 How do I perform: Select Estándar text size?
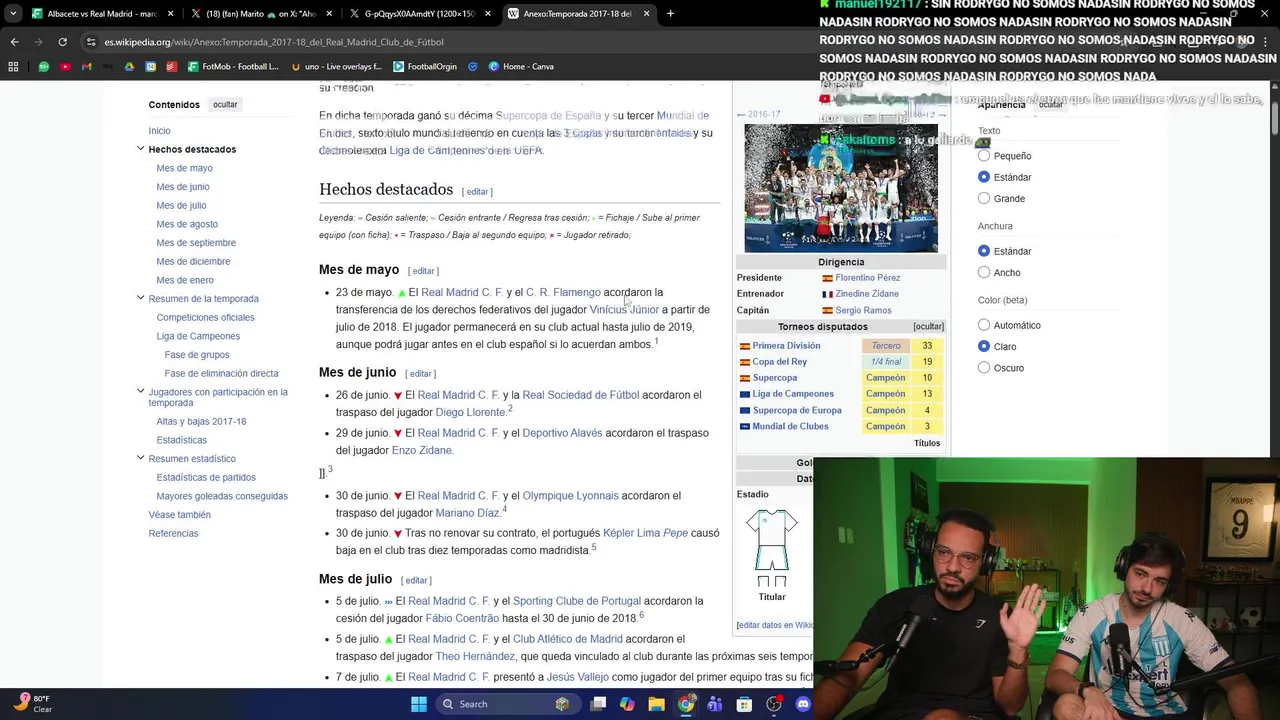tap(984, 177)
